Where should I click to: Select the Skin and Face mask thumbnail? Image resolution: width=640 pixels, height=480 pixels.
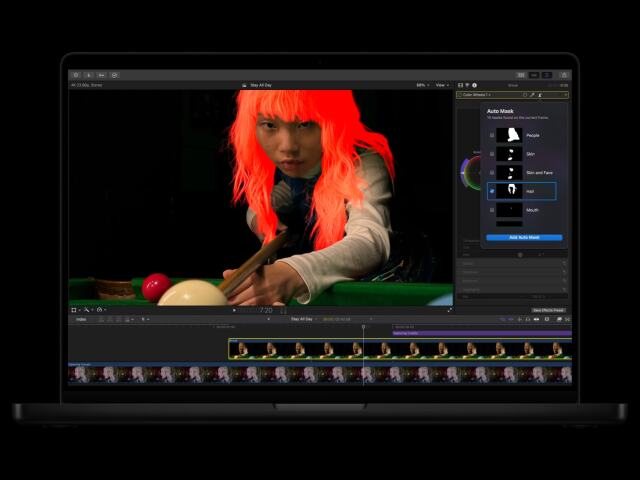point(509,173)
